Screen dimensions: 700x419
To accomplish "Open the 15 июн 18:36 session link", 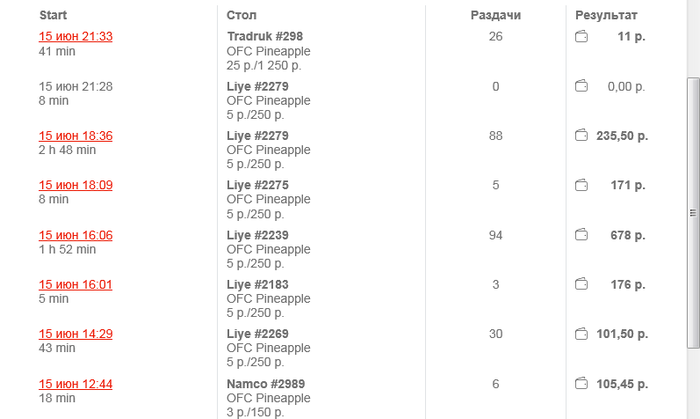I will click(75, 136).
